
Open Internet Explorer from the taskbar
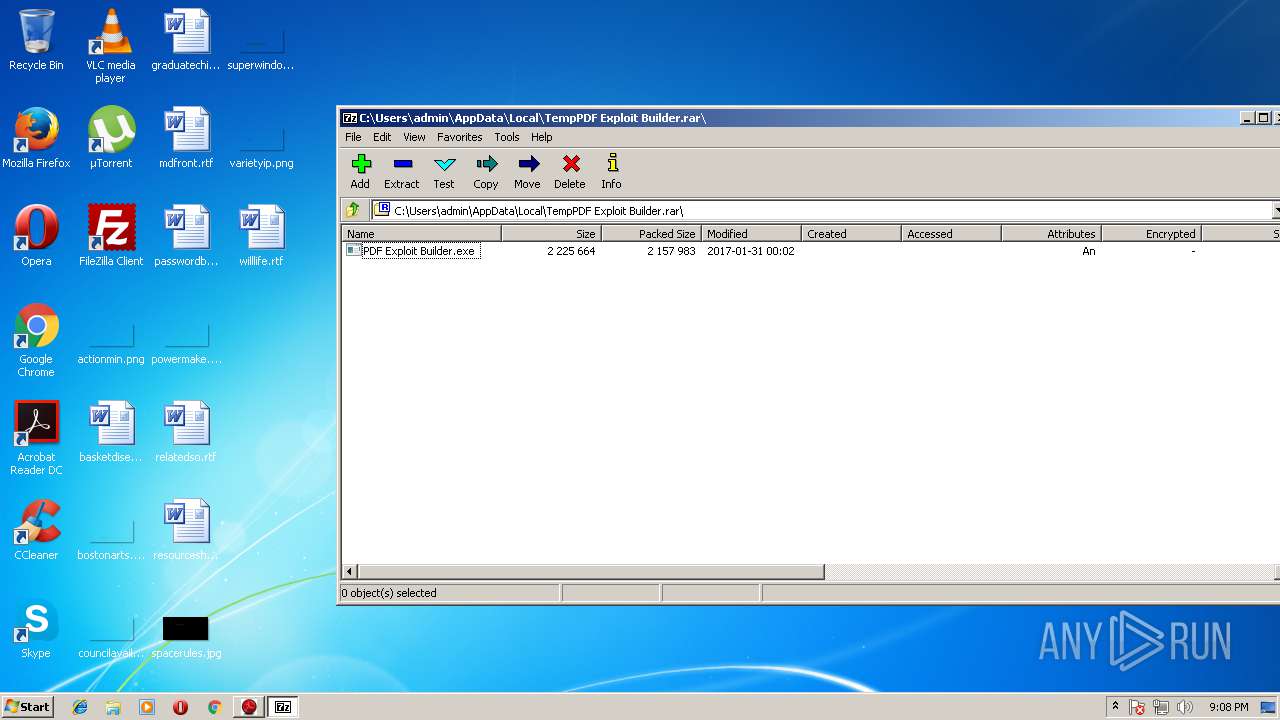click(x=80, y=707)
